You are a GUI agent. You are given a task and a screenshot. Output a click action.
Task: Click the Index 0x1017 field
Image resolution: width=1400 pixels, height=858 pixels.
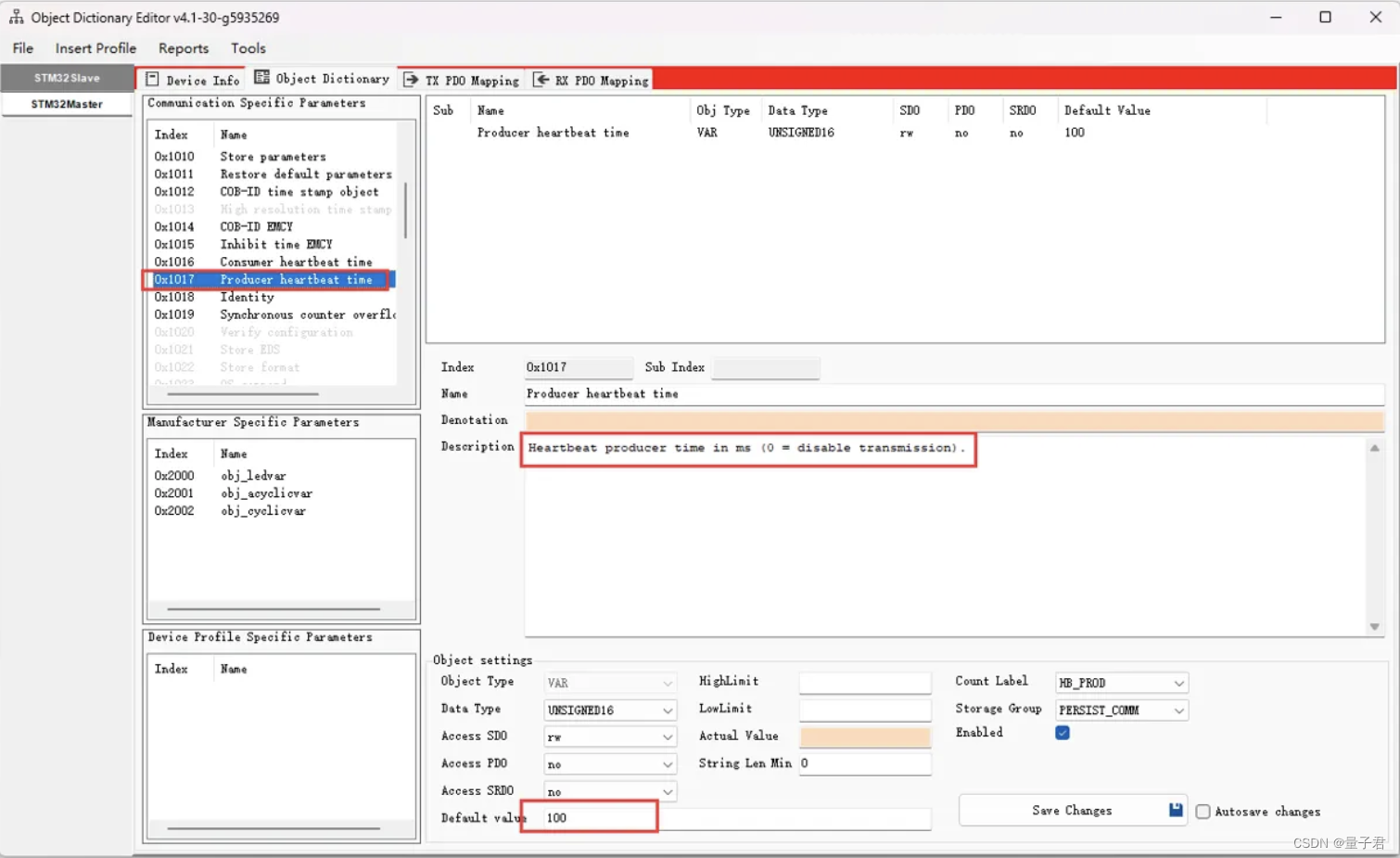[579, 367]
